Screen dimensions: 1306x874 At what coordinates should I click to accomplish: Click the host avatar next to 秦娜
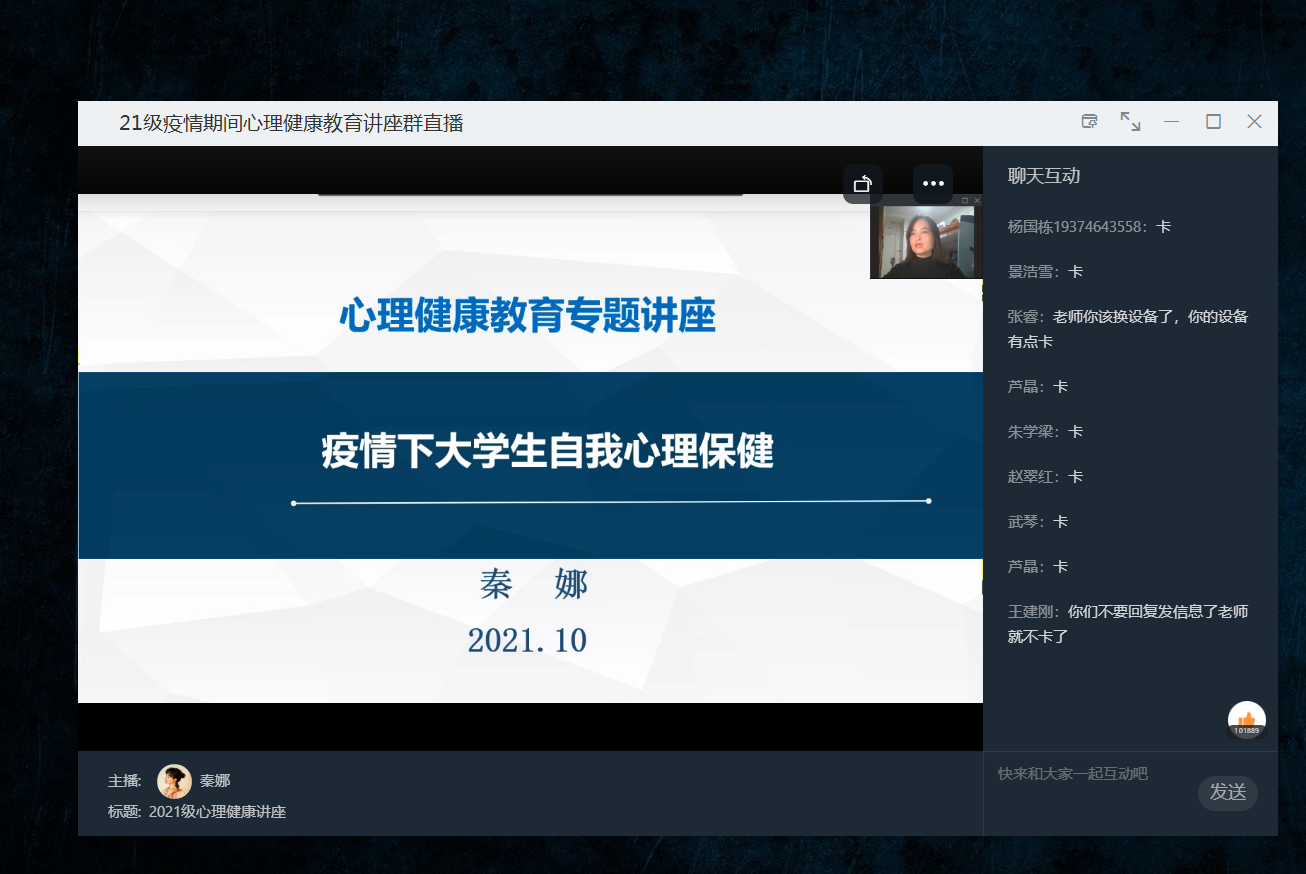pyautogui.click(x=174, y=781)
